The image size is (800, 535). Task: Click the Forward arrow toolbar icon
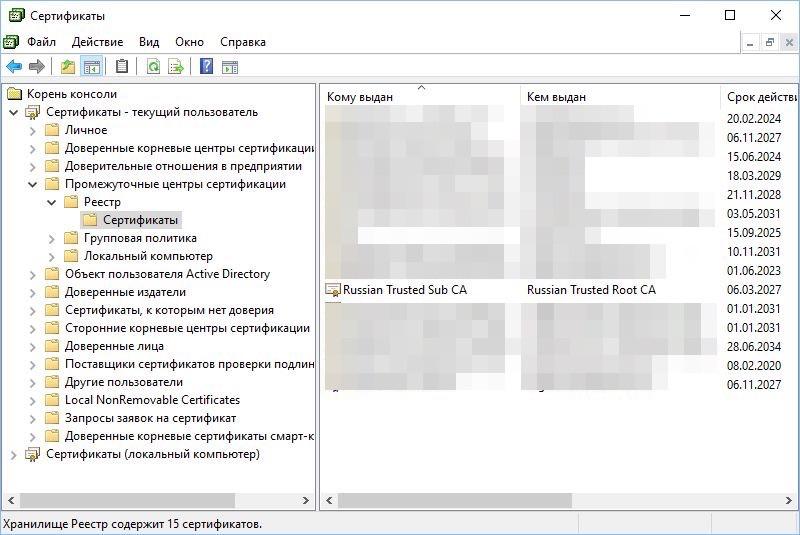37,67
